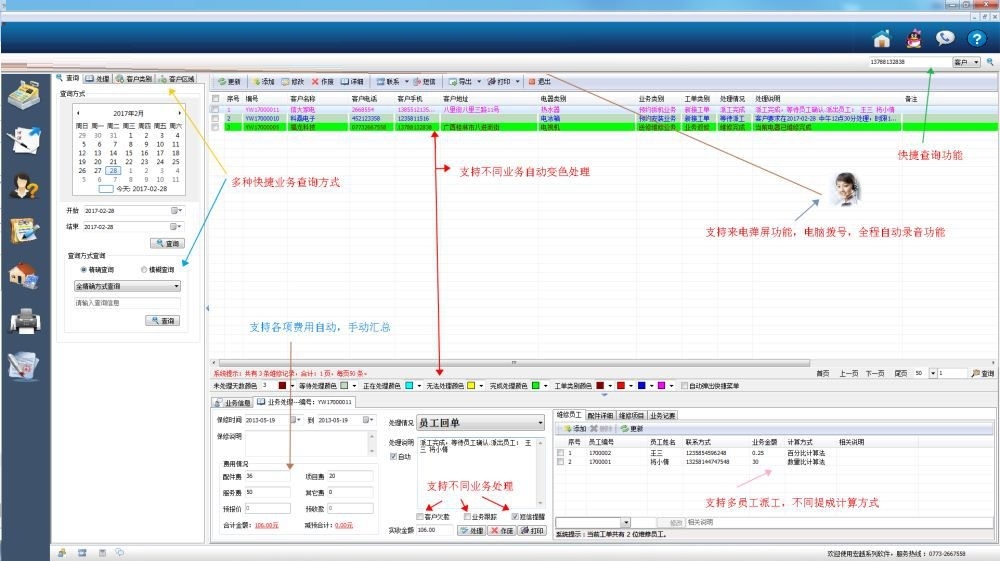
Task: Click the 打印 button in business handling panel
Action: point(532,530)
